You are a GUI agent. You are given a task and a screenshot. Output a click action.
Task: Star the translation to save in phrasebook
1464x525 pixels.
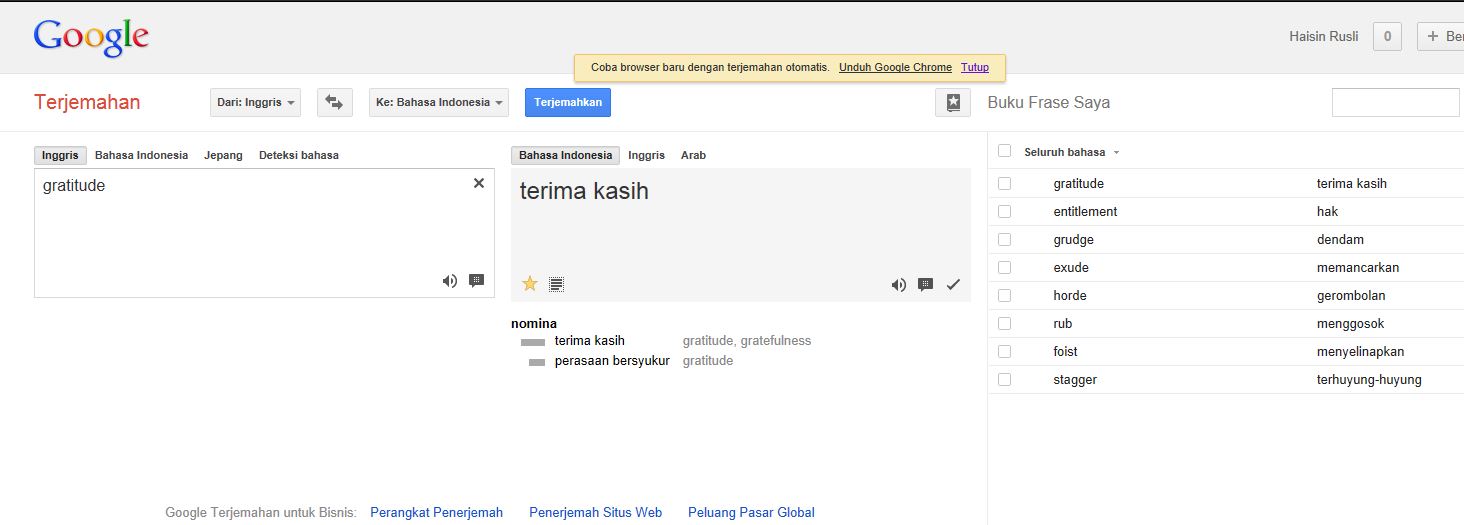click(530, 284)
